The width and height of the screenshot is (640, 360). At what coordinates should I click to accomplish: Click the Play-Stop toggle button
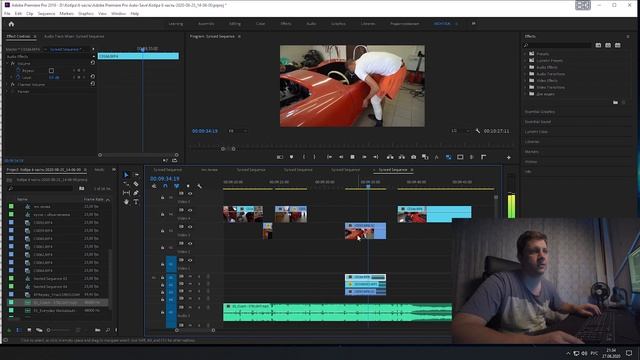(353, 157)
